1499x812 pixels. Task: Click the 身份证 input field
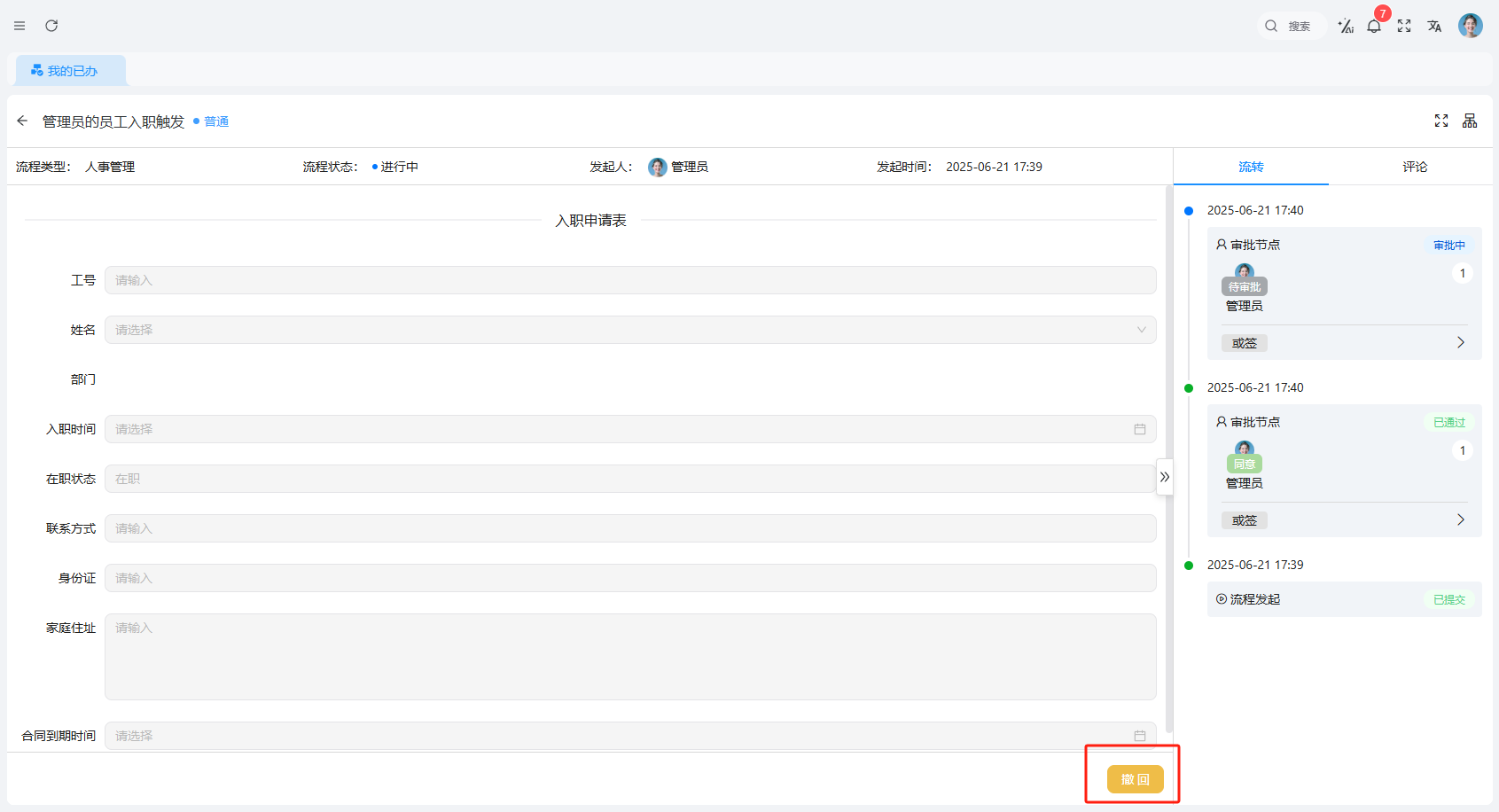coord(630,578)
